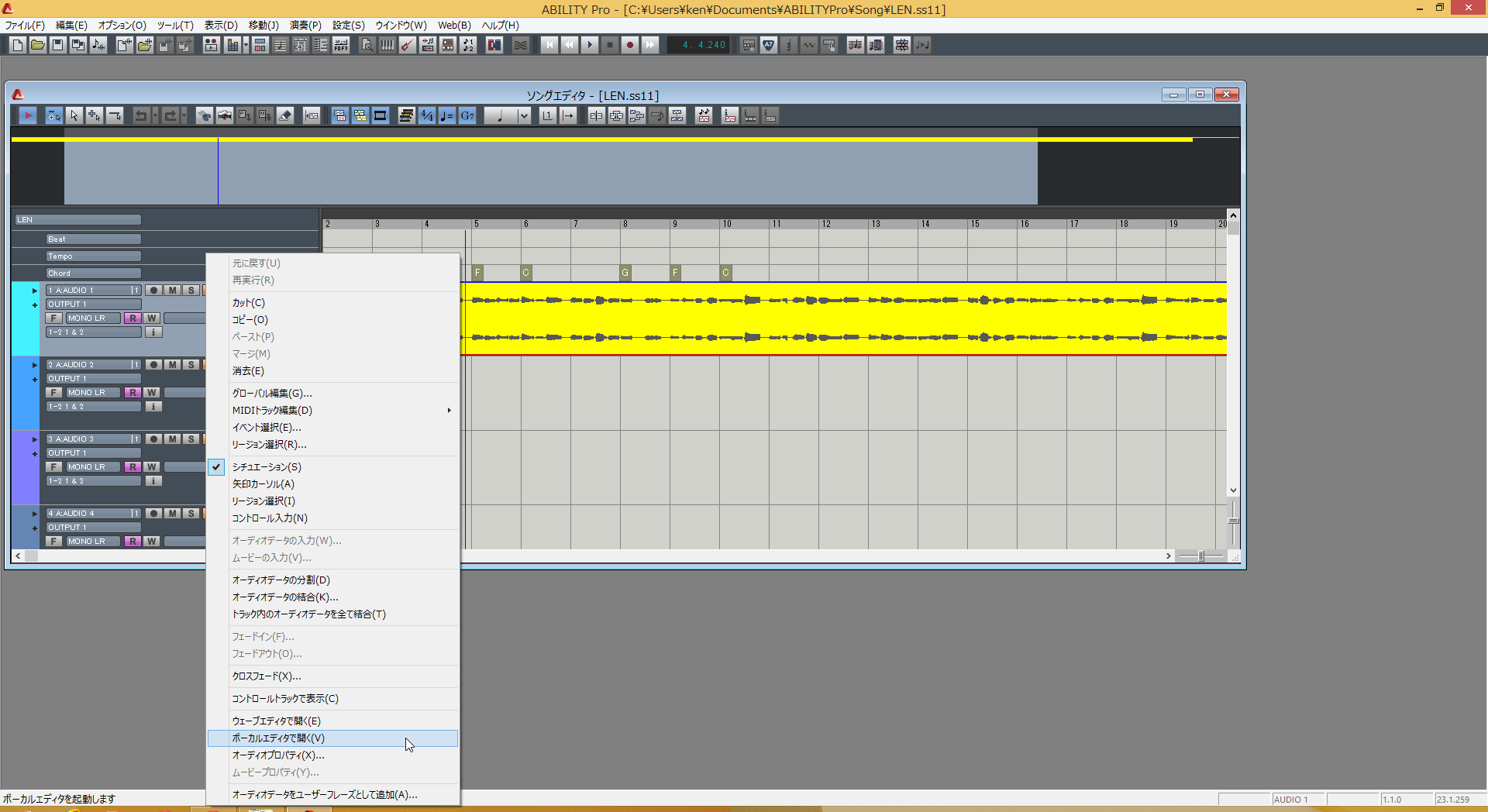Open the guitar icon in main toolbar
The width and height of the screenshot is (1488, 812).
[x=407, y=45]
